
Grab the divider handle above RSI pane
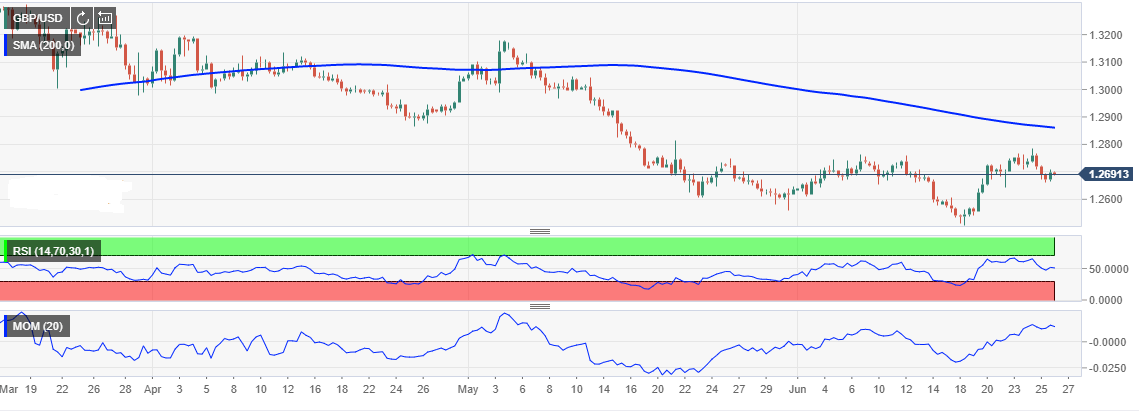click(540, 231)
